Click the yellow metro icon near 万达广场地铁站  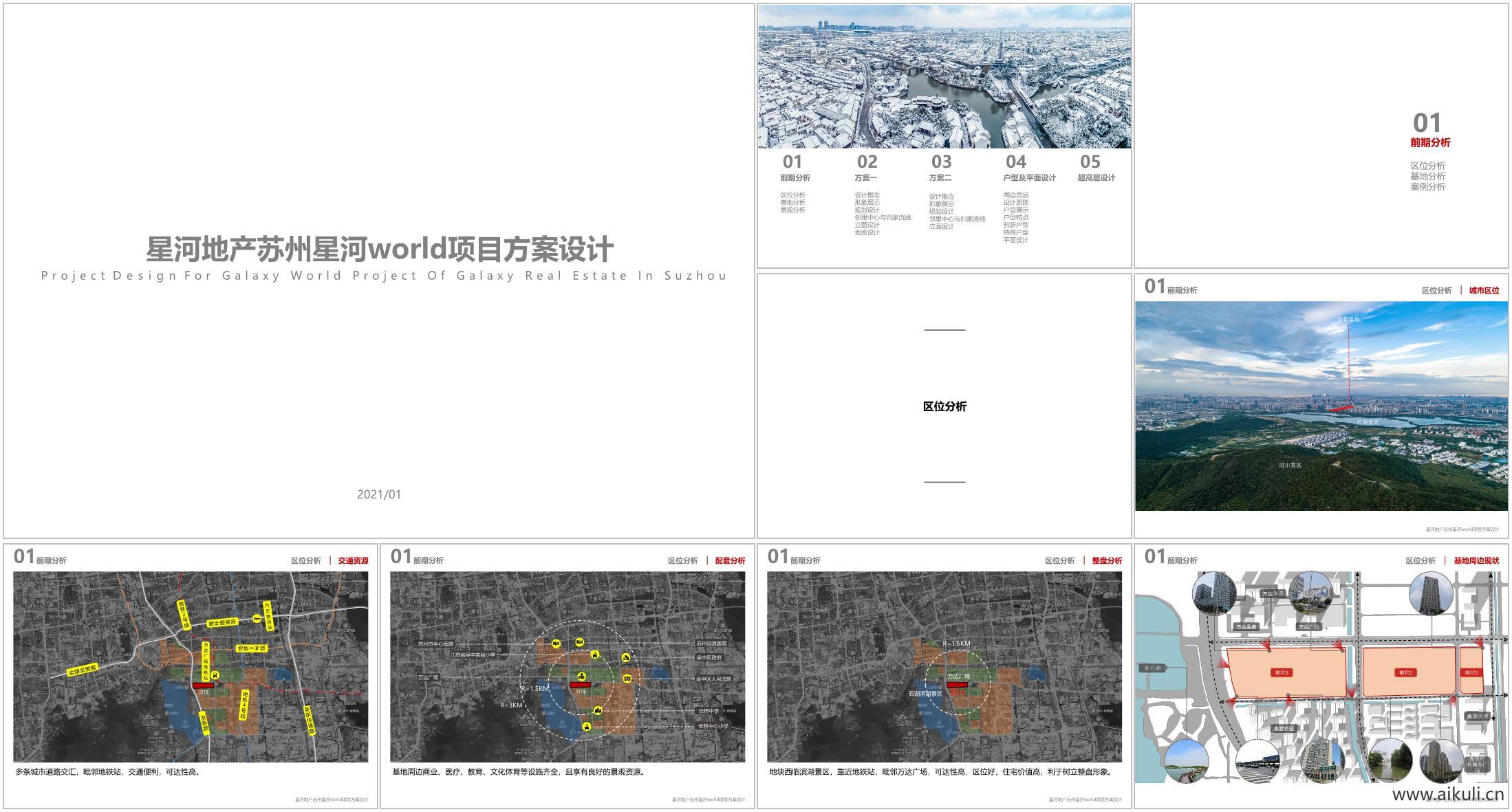point(215,675)
